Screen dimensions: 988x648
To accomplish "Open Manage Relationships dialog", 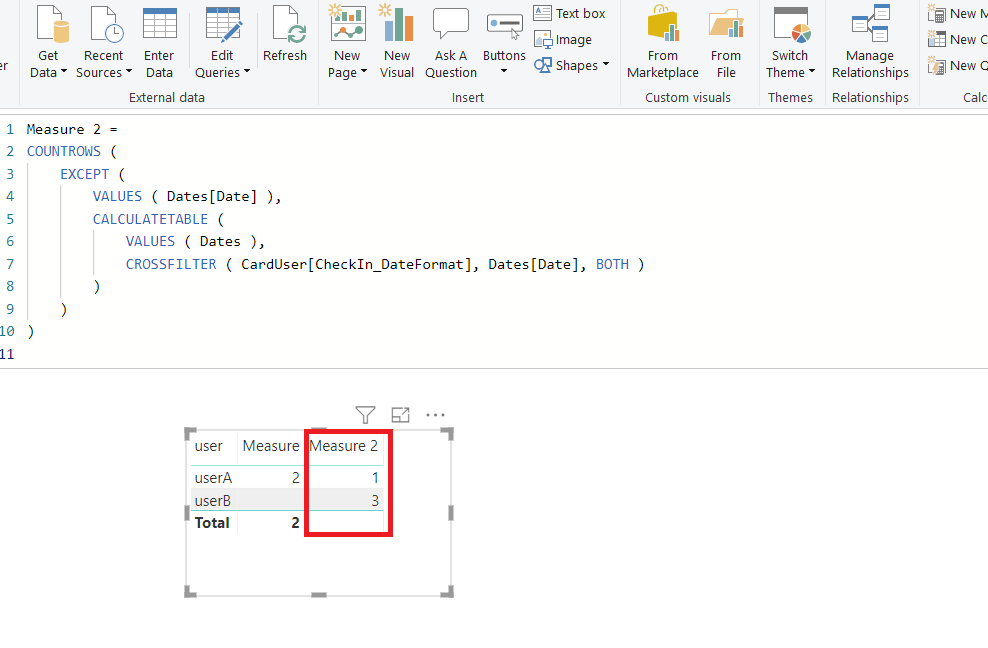I will click(x=869, y=32).
